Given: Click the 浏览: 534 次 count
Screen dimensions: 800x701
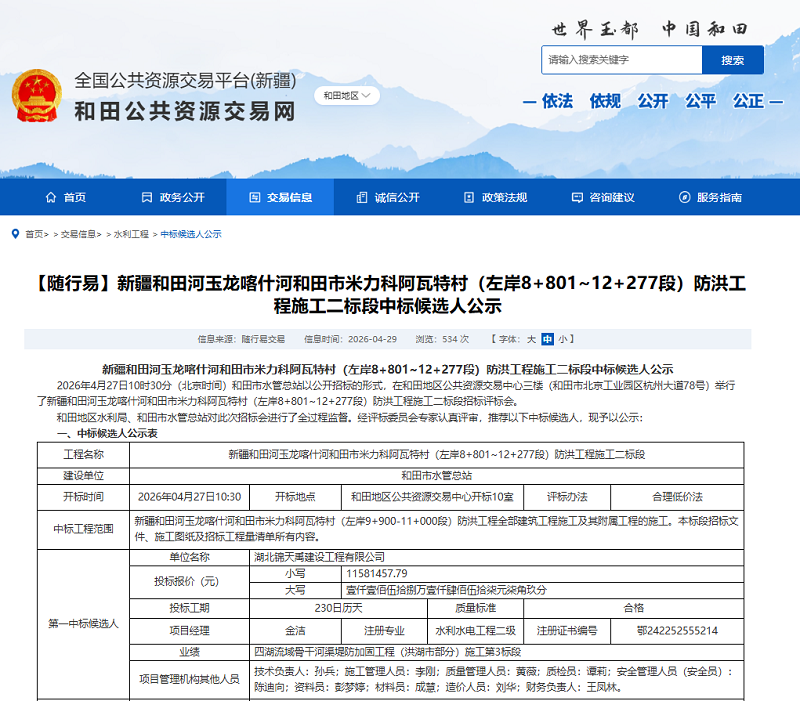Looking at the screenshot, I should (x=442, y=339).
